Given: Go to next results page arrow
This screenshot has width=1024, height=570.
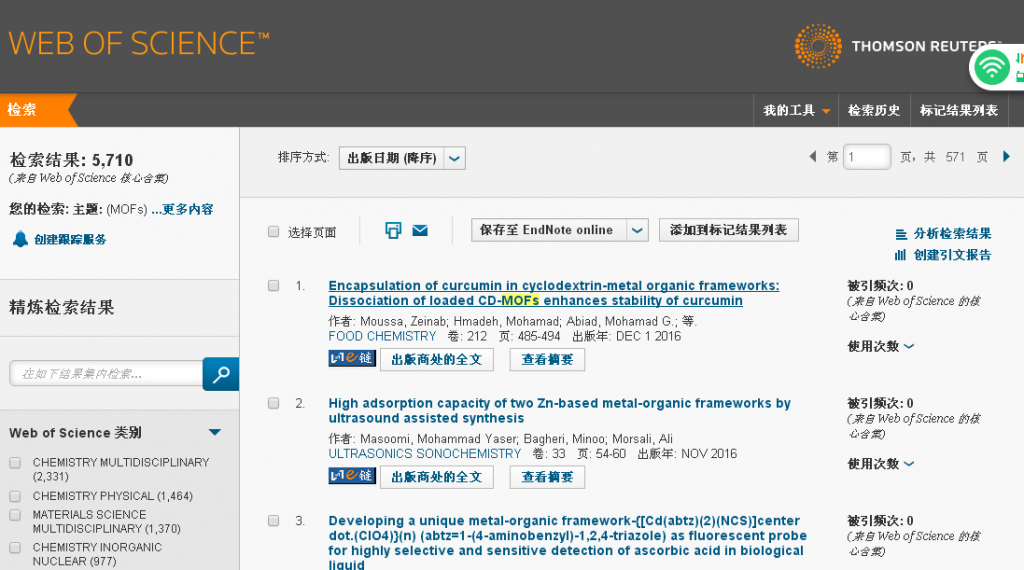Looking at the screenshot, I should (x=1006, y=157).
